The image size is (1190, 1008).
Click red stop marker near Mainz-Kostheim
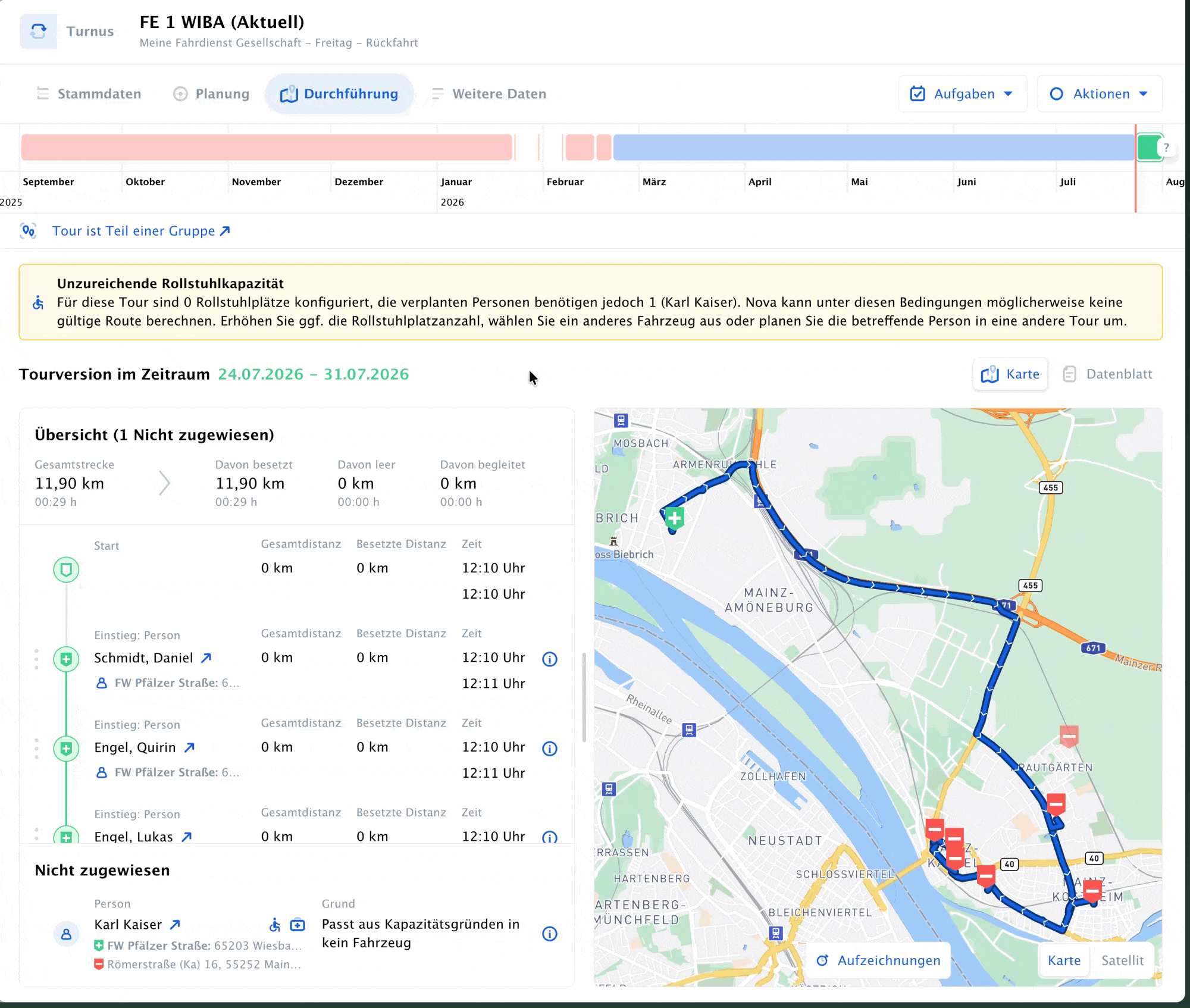coord(1092,891)
